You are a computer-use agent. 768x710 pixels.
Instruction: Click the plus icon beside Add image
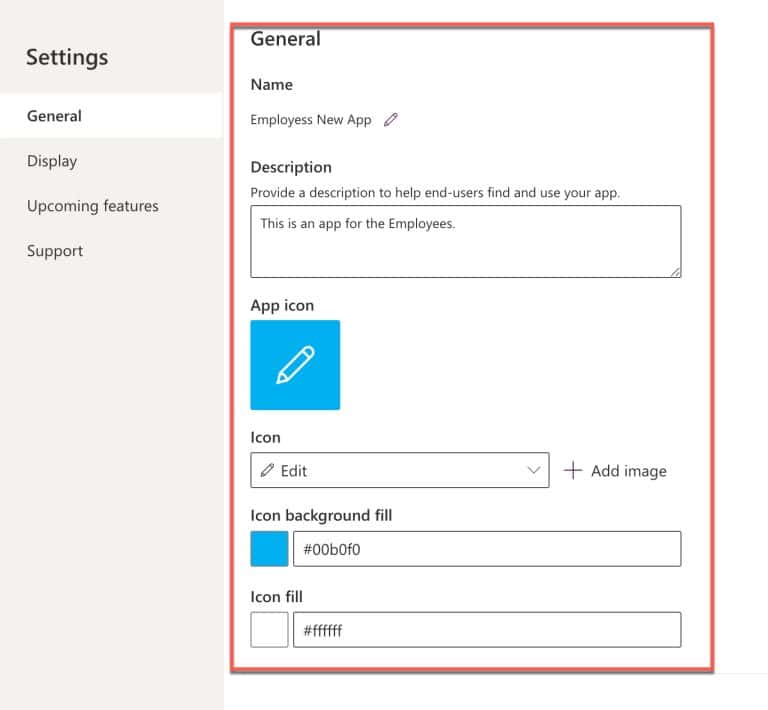tap(573, 471)
